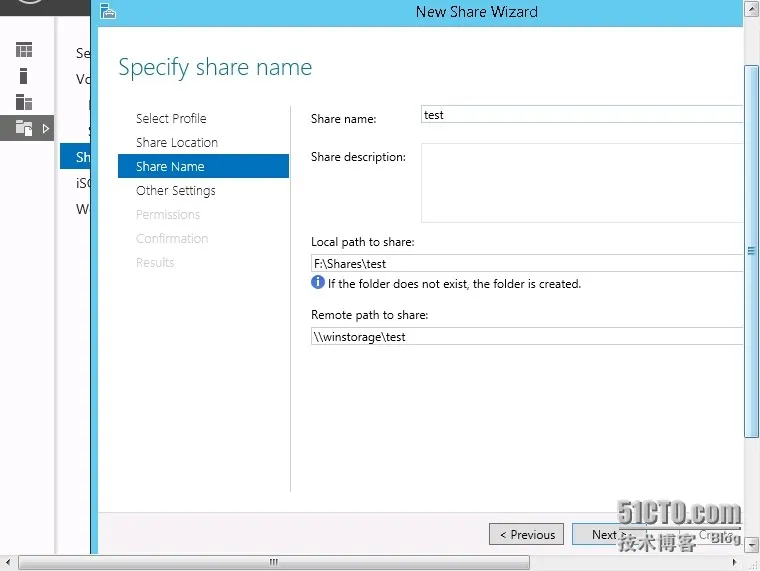Viewport: 760px width, 571px height.
Task: Click the 'Local path to share:' label
Action: (363, 242)
